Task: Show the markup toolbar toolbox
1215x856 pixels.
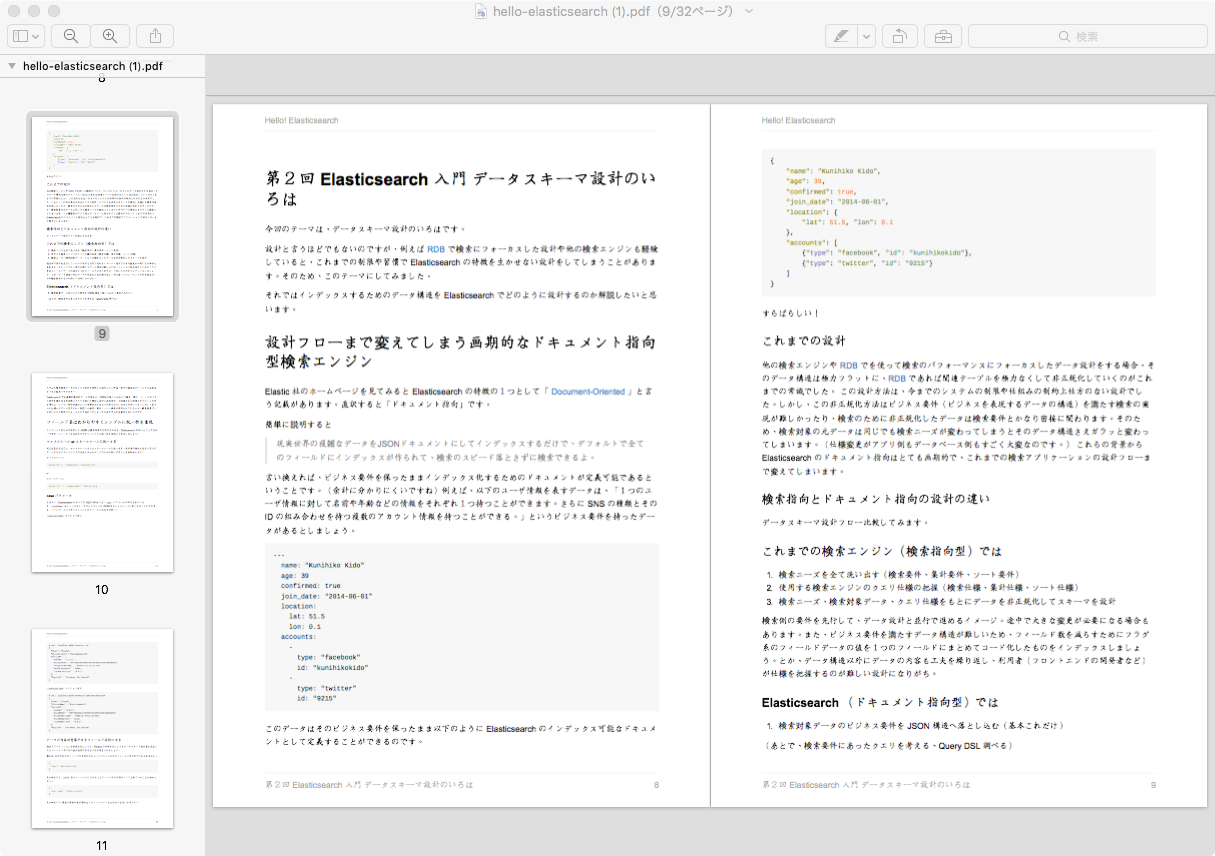Action: pos(943,36)
